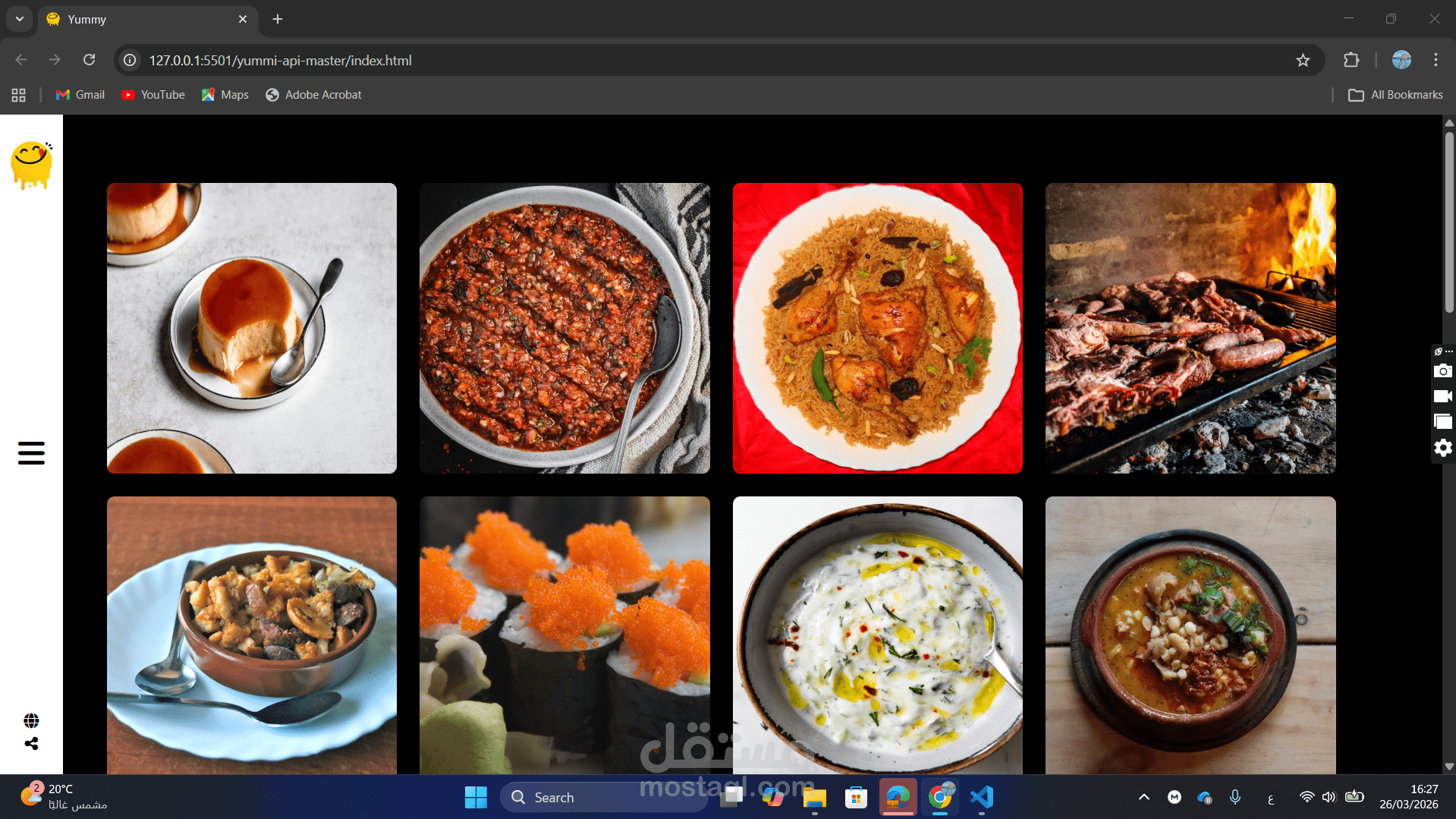Go forward in browser history
This screenshot has width=1456, height=819.
[55, 60]
